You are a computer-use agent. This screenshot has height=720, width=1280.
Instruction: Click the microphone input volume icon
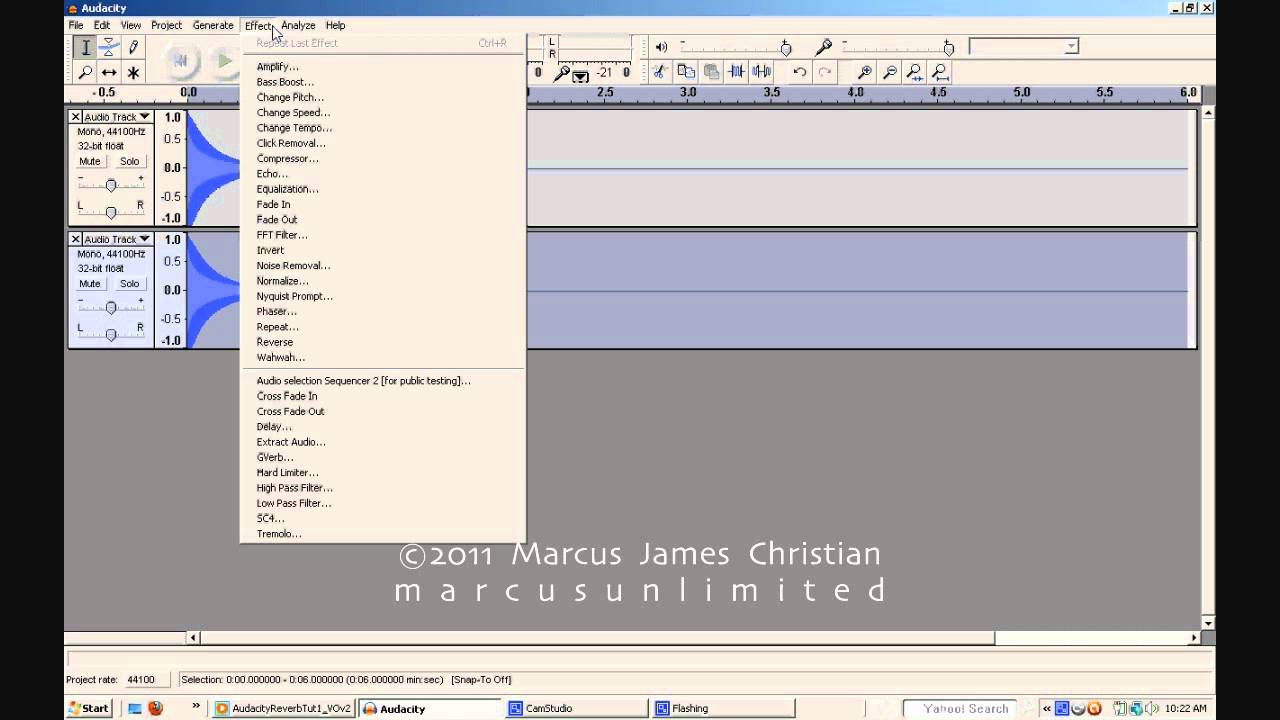click(x=823, y=47)
